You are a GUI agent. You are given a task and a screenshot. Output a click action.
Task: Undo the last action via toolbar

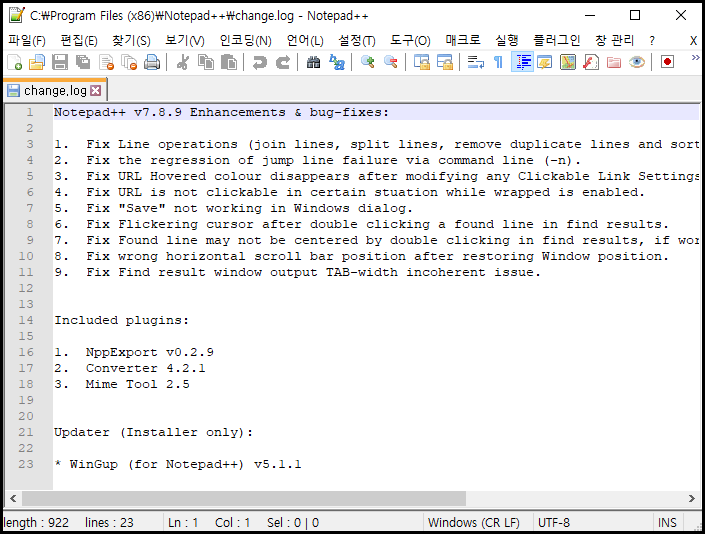[259, 62]
